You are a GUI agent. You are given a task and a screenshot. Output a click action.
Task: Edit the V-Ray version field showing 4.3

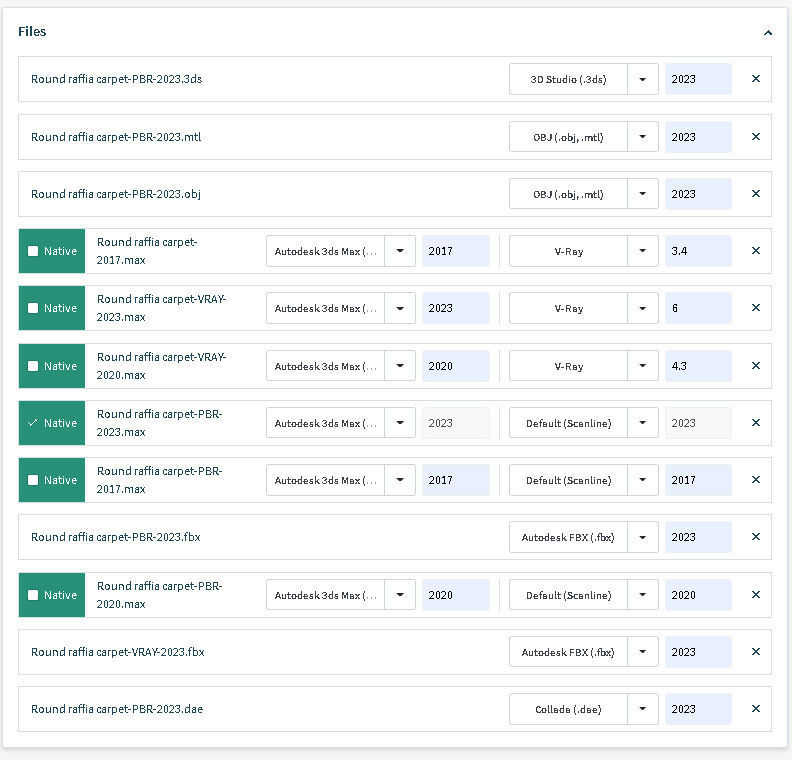click(697, 366)
